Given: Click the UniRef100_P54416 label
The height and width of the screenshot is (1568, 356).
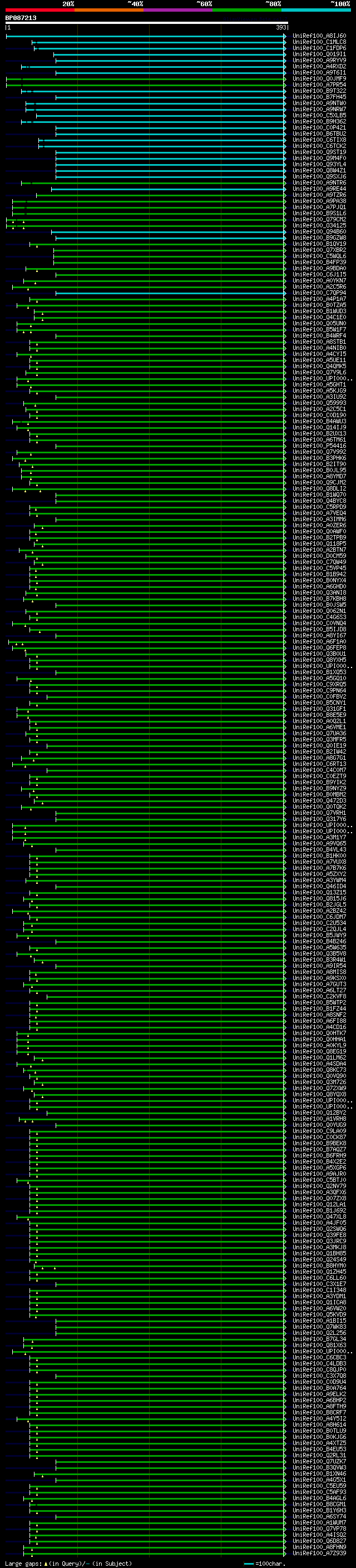Looking at the screenshot, I should pos(319,446).
